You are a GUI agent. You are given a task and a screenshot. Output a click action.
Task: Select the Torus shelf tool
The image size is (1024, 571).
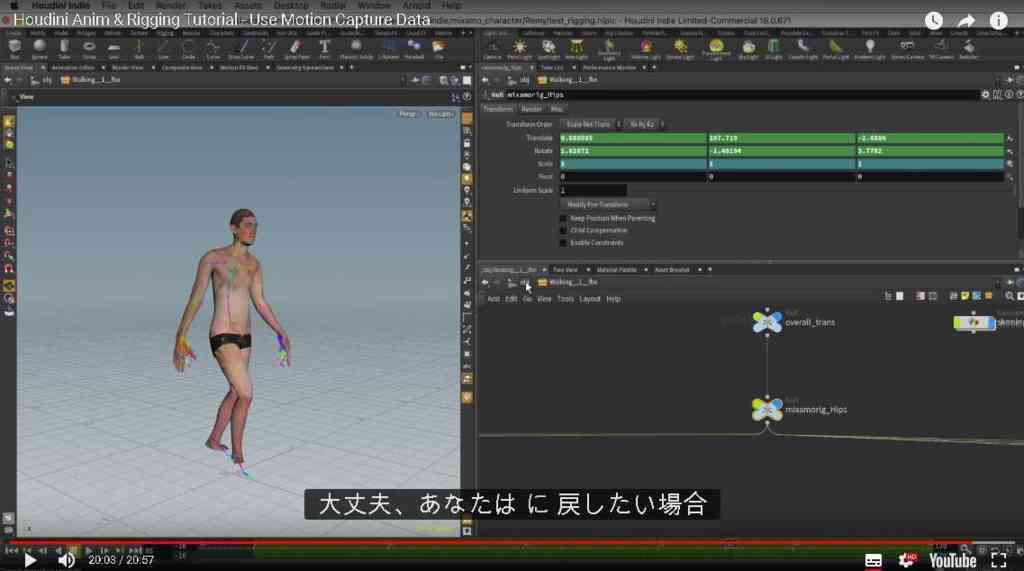pos(89,46)
